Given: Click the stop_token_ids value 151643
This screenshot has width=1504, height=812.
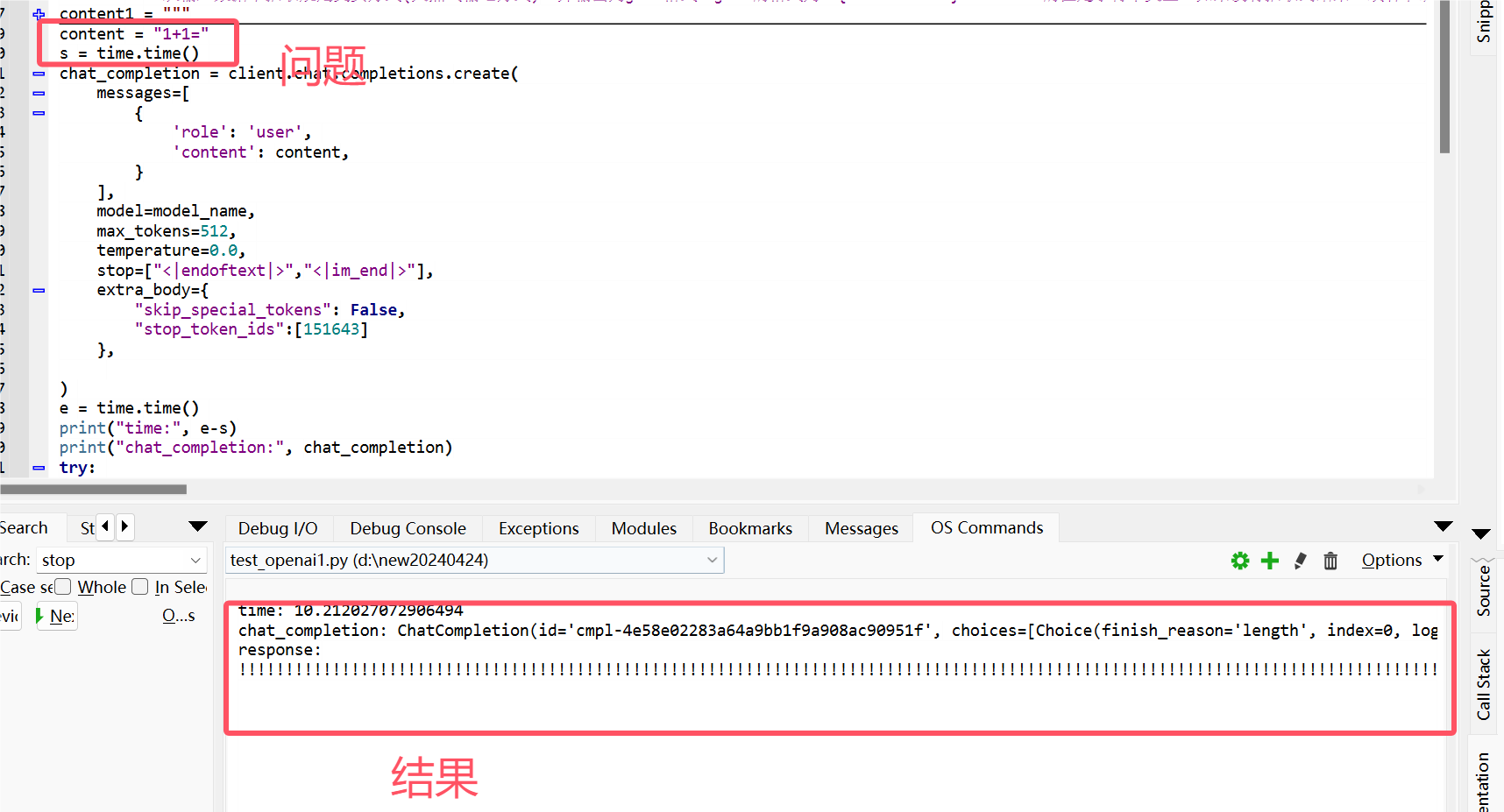Looking at the screenshot, I should [331, 329].
